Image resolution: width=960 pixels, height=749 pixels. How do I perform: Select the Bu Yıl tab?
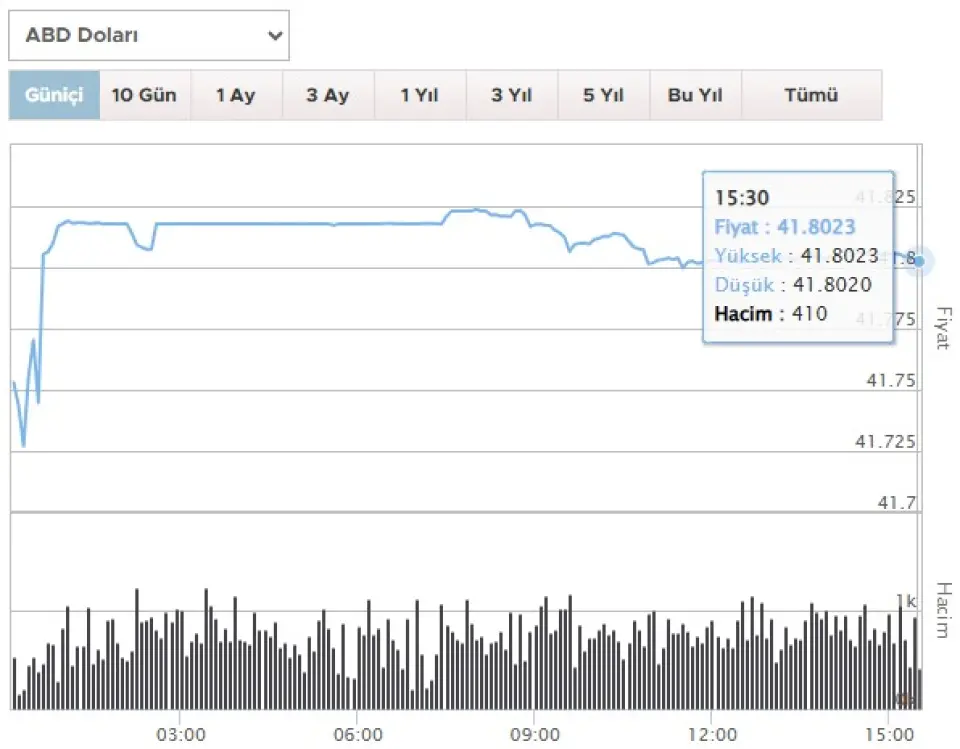point(695,96)
